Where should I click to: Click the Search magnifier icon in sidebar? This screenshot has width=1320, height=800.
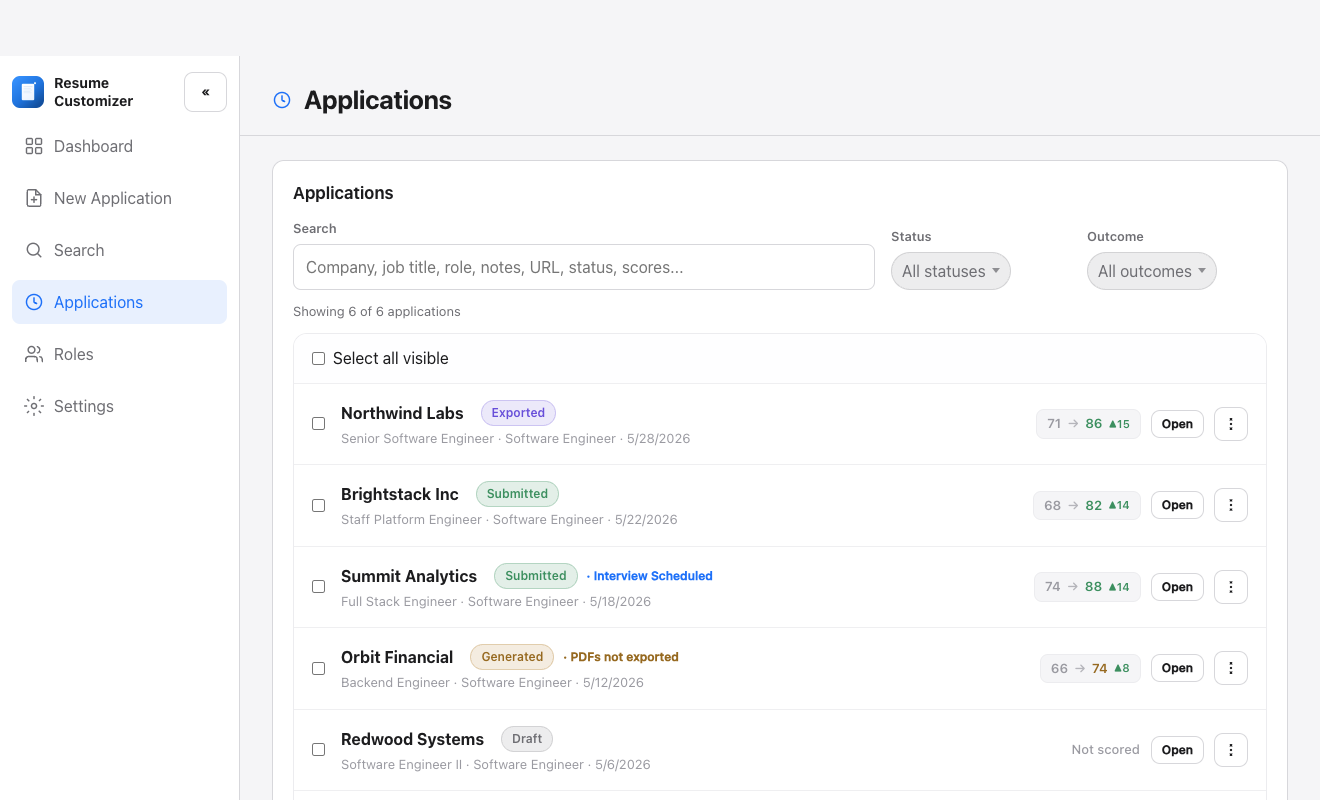pyautogui.click(x=34, y=250)
